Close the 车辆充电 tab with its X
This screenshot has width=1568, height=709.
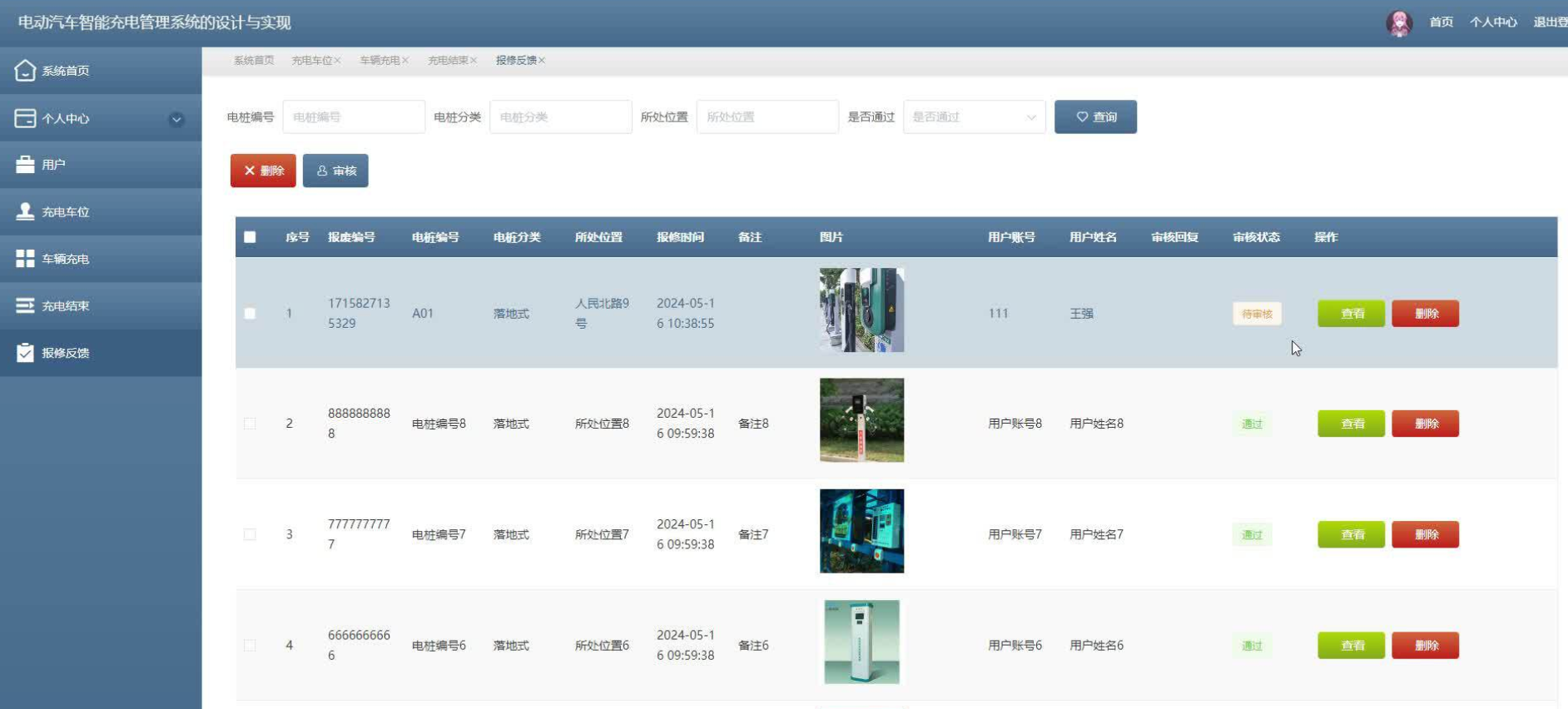pyautogui.click(x=405, y=61)
